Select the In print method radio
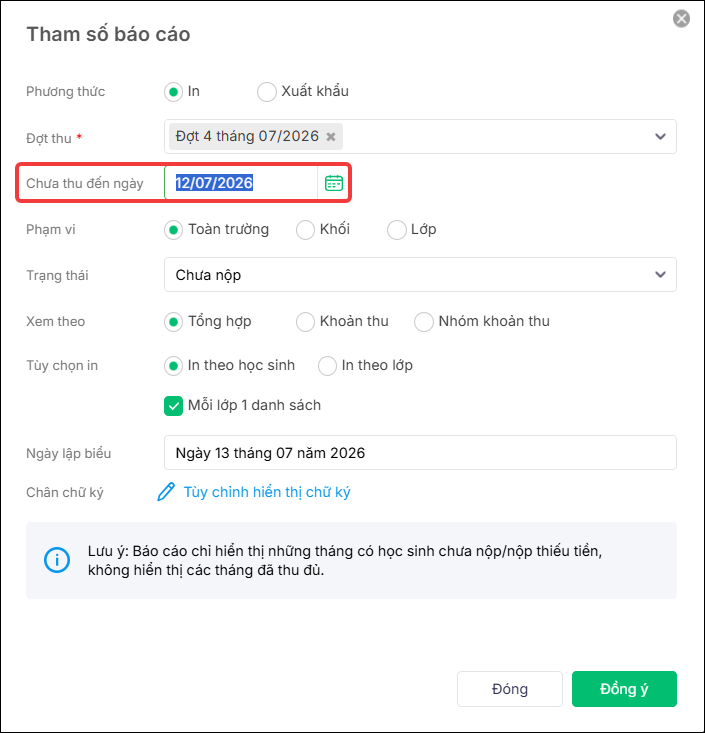 [173, 92]
